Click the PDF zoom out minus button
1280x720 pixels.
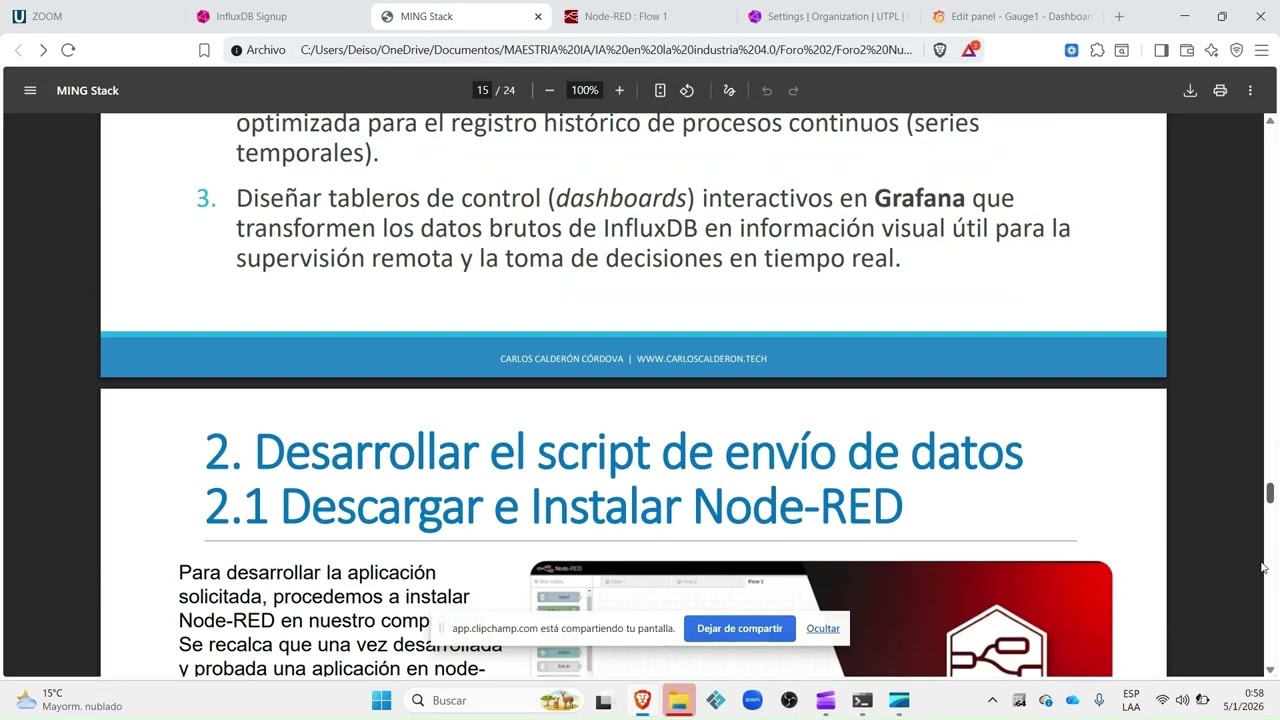point(549,90)
